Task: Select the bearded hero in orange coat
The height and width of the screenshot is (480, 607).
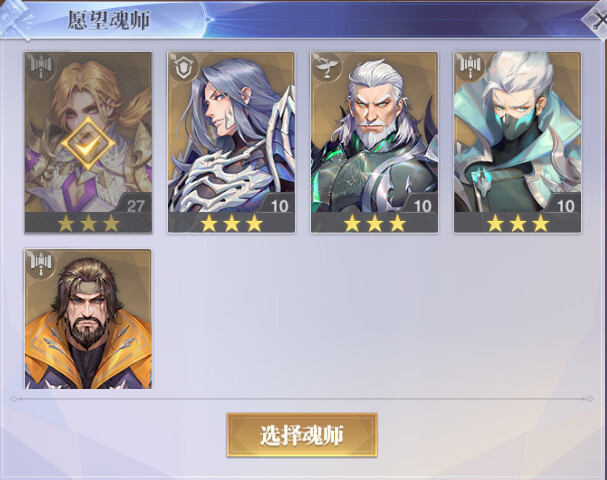Action: coord(88,319)
